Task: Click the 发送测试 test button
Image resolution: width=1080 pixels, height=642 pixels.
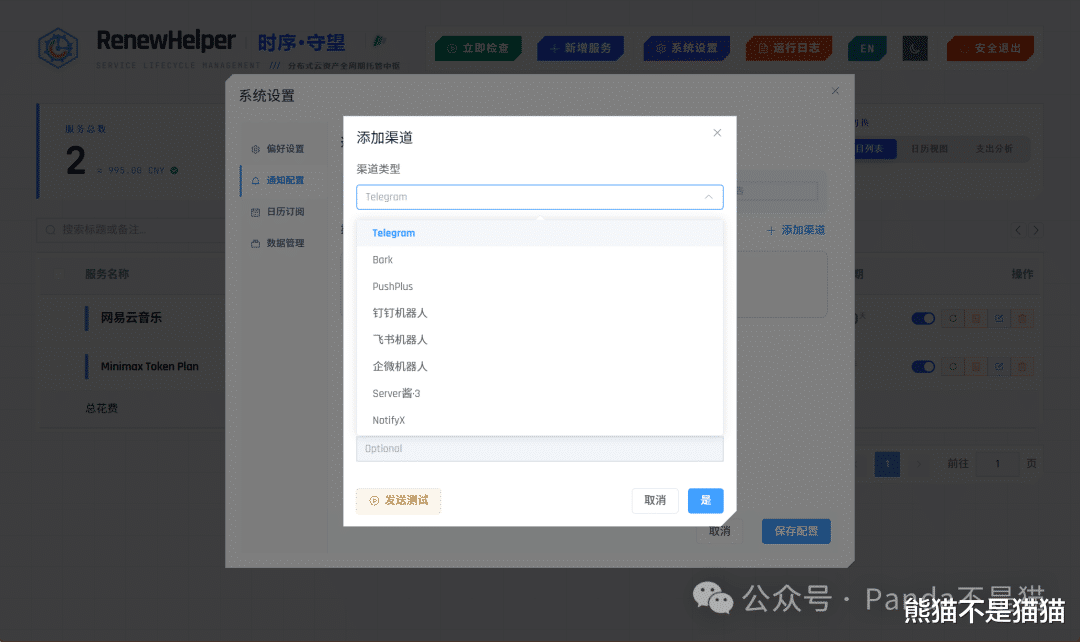Action: [x=399, y=501]
